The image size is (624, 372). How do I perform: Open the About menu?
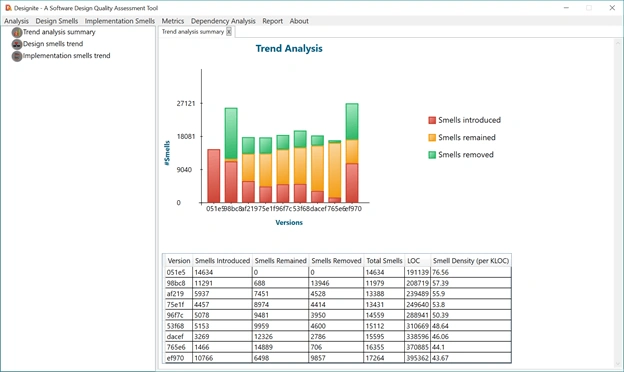[299, 21]
